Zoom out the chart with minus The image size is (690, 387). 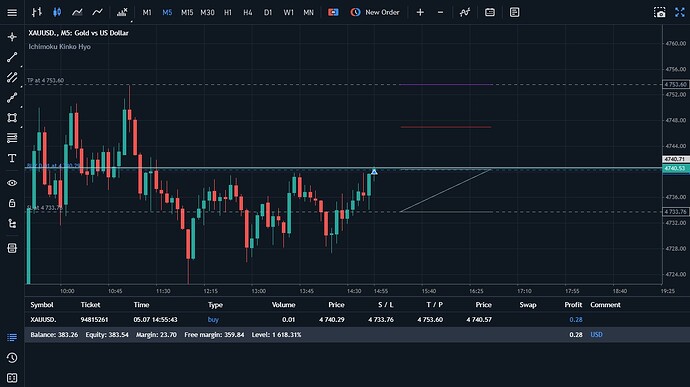440,12
